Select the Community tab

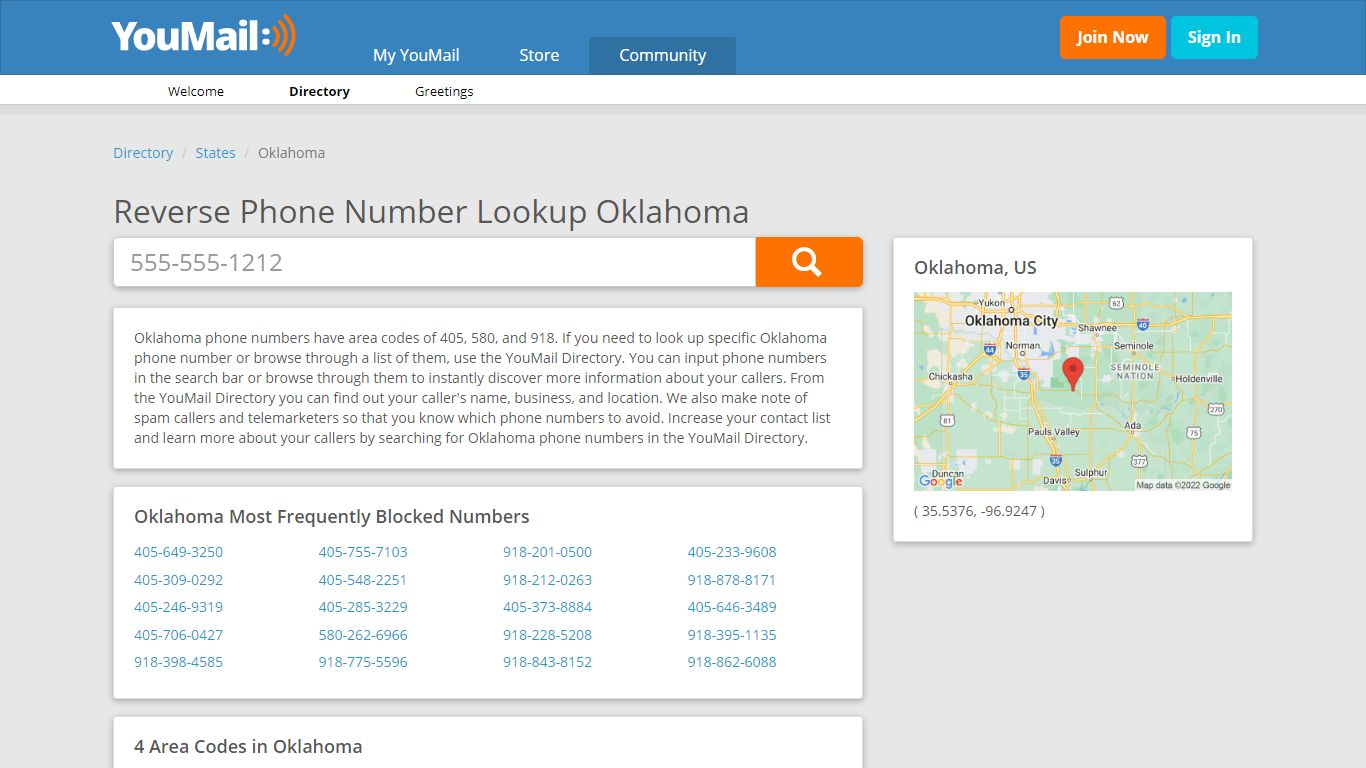(x=662, y=55)
